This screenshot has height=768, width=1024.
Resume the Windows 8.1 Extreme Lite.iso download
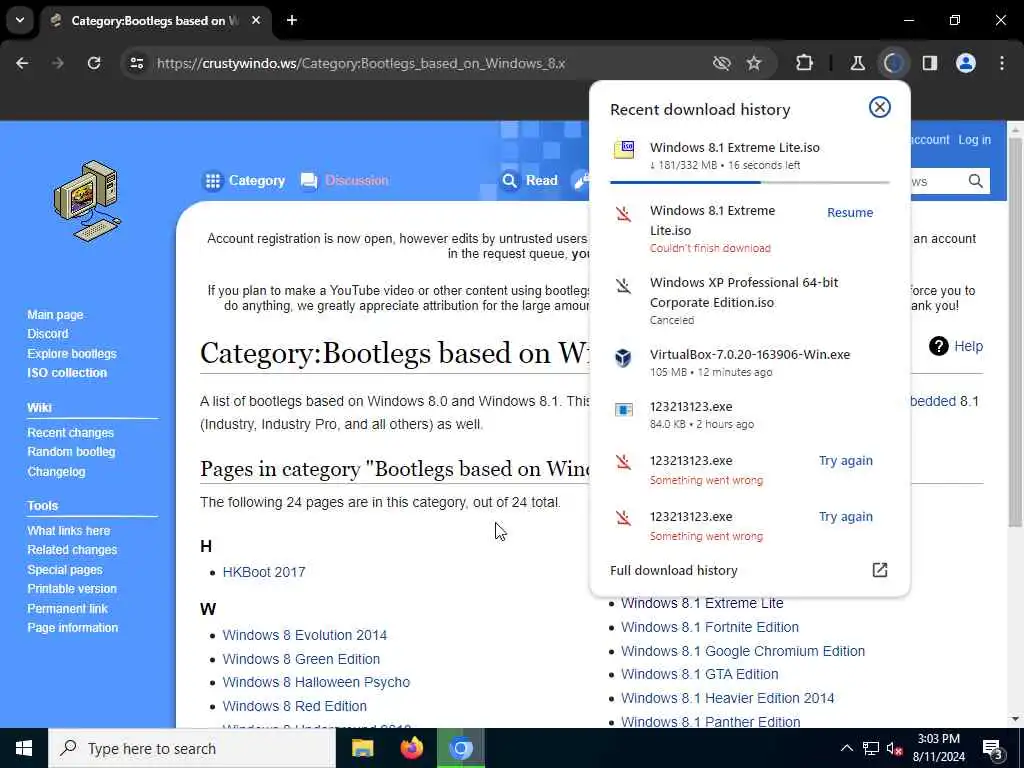pos(850,212)
